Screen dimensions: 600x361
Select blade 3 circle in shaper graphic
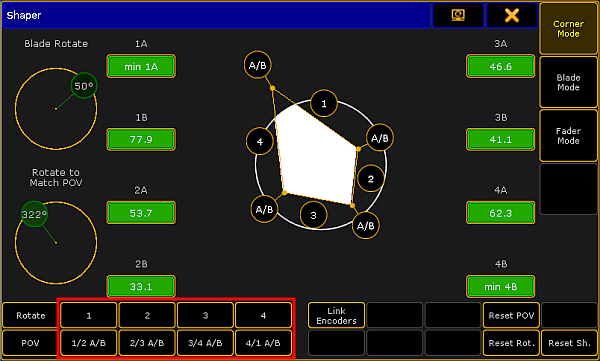(313, 216)
